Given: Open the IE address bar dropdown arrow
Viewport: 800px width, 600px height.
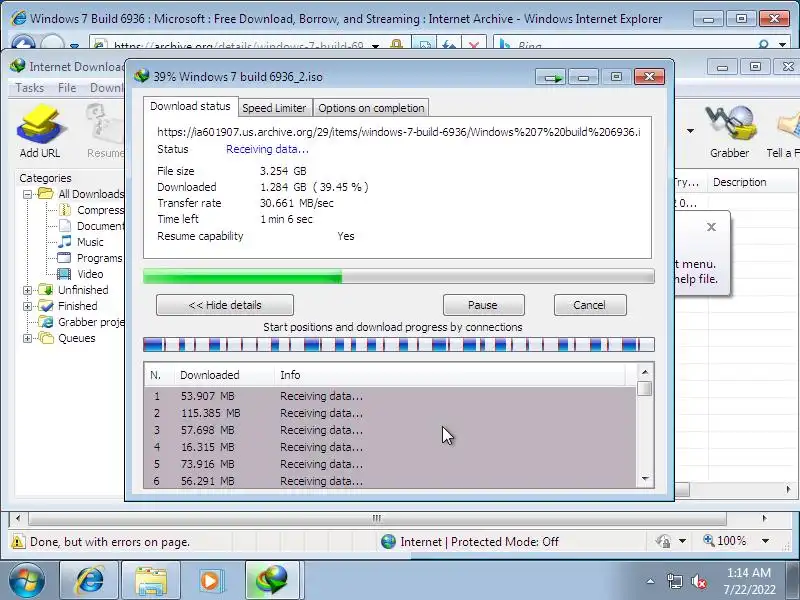Looking at the screenshot, I should [x=376, y=45].
